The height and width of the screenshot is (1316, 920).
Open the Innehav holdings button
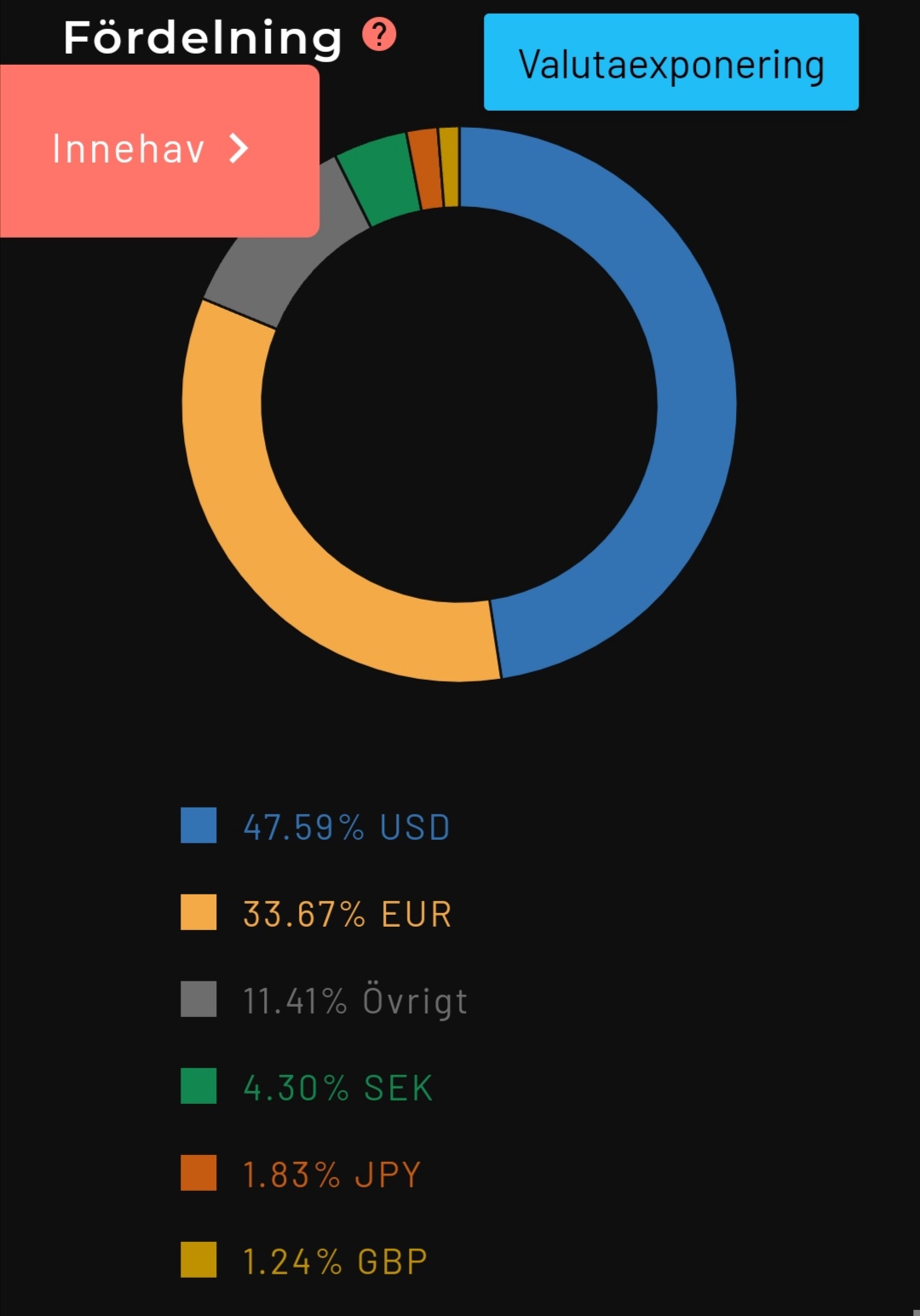click(x=149, y=150)
